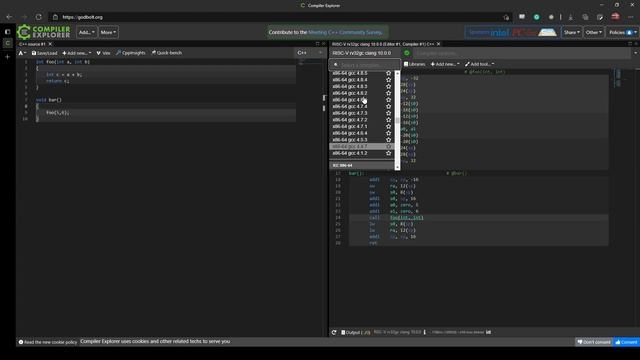This screenshot has height=360, width=640.
Task: Click the red browser profile avatar
Action: [615, 17]
